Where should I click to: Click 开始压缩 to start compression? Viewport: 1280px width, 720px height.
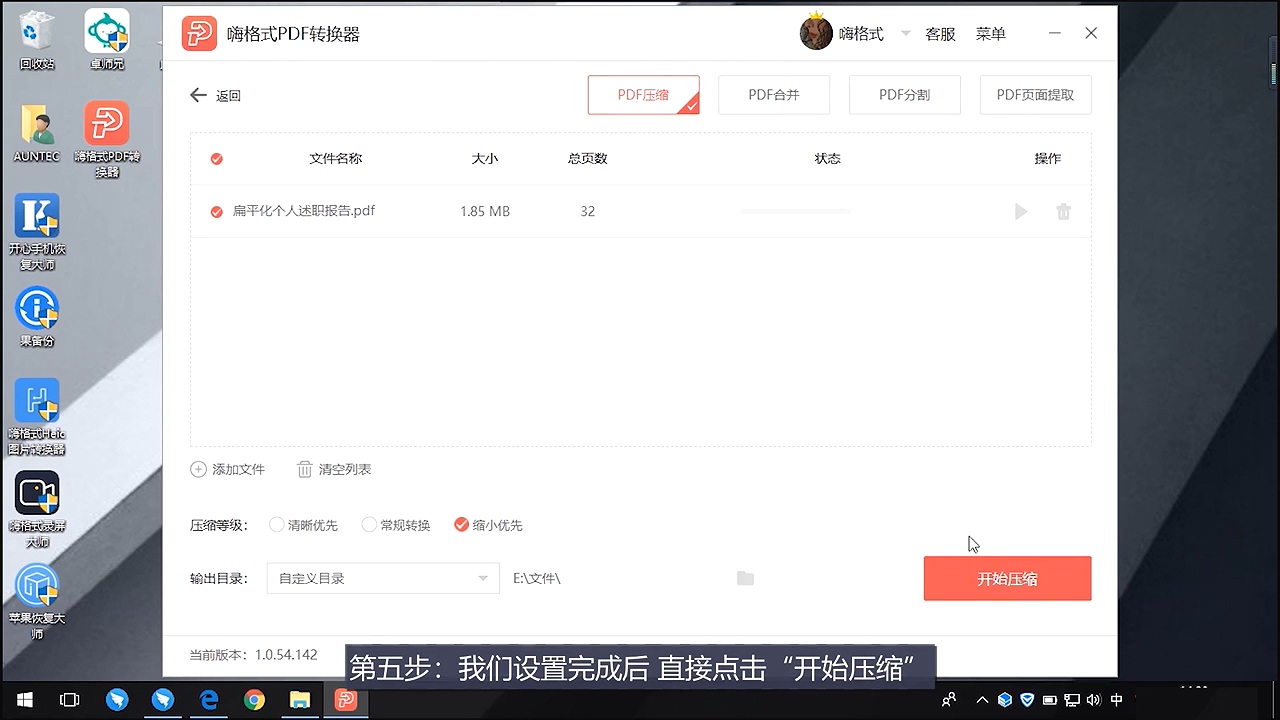(x=1007, y=578)
